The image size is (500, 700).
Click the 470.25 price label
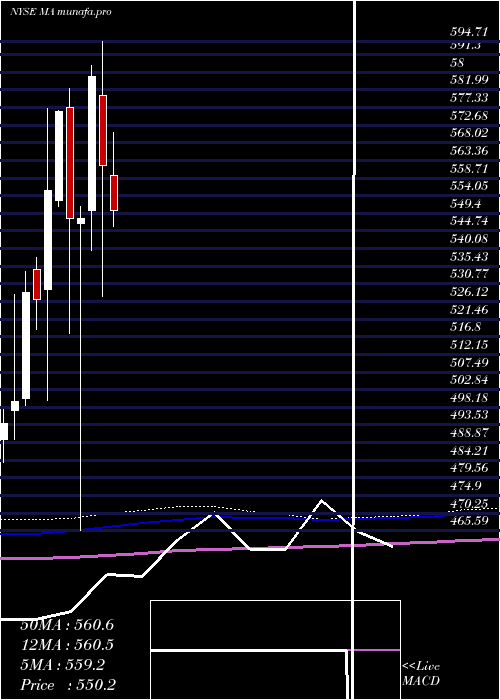tap(469, 504)
